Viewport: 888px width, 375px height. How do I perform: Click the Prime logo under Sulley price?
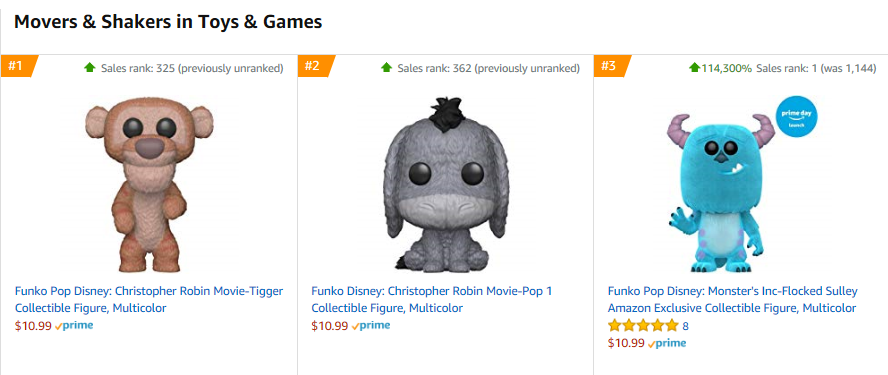click(x=667, y=343)
